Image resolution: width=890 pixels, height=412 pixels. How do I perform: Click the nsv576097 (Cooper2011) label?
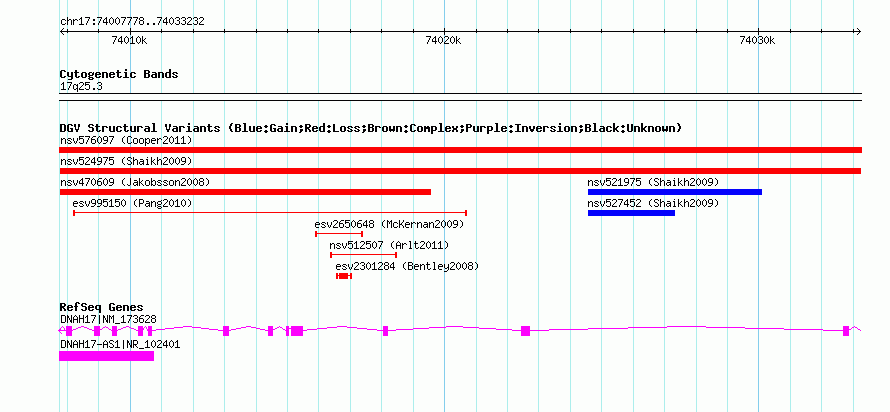tap(126, 140)
